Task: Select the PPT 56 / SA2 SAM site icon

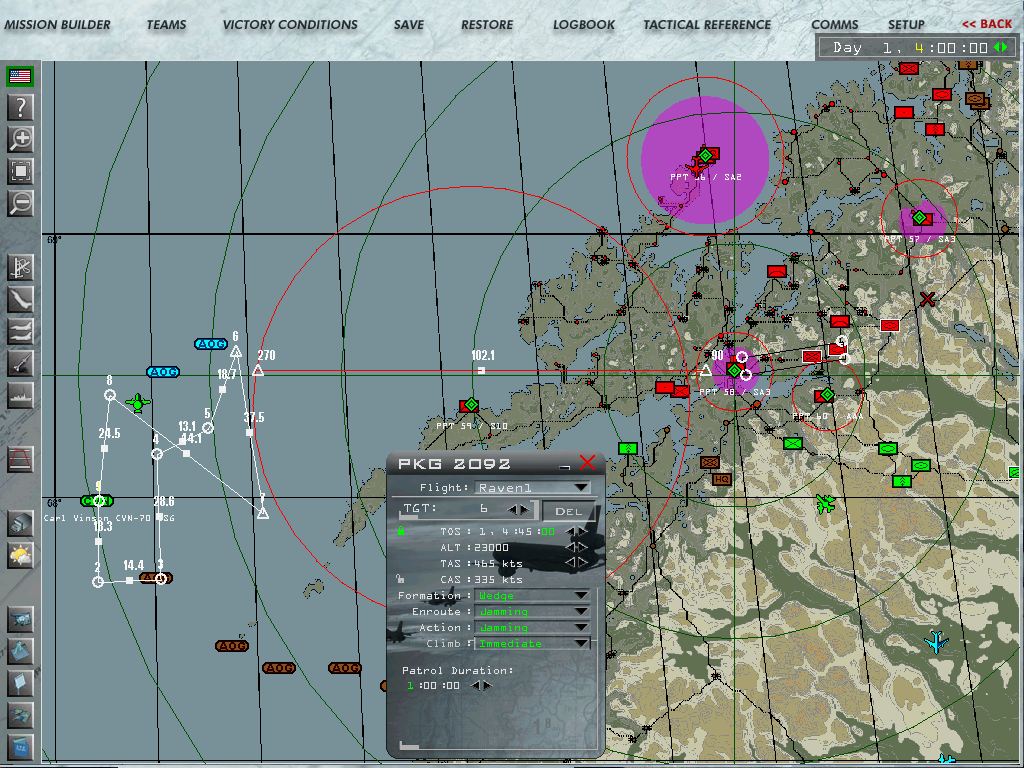Action: (x=705, y=155)
